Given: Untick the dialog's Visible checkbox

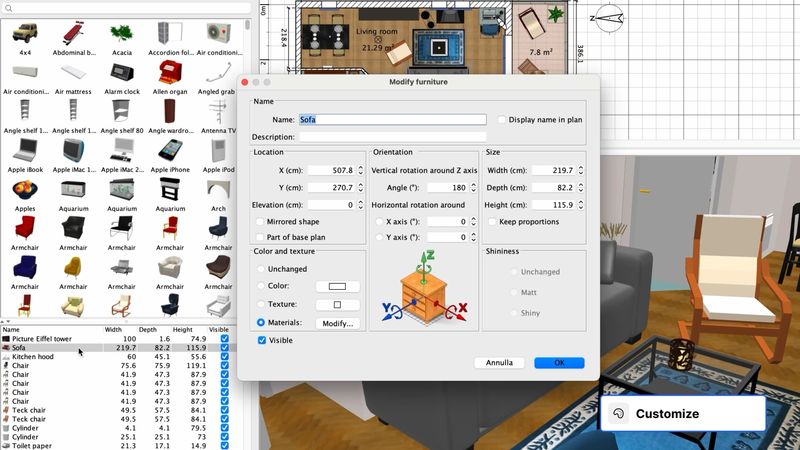Looking at the screenshot, I should (x=262, y=340).
